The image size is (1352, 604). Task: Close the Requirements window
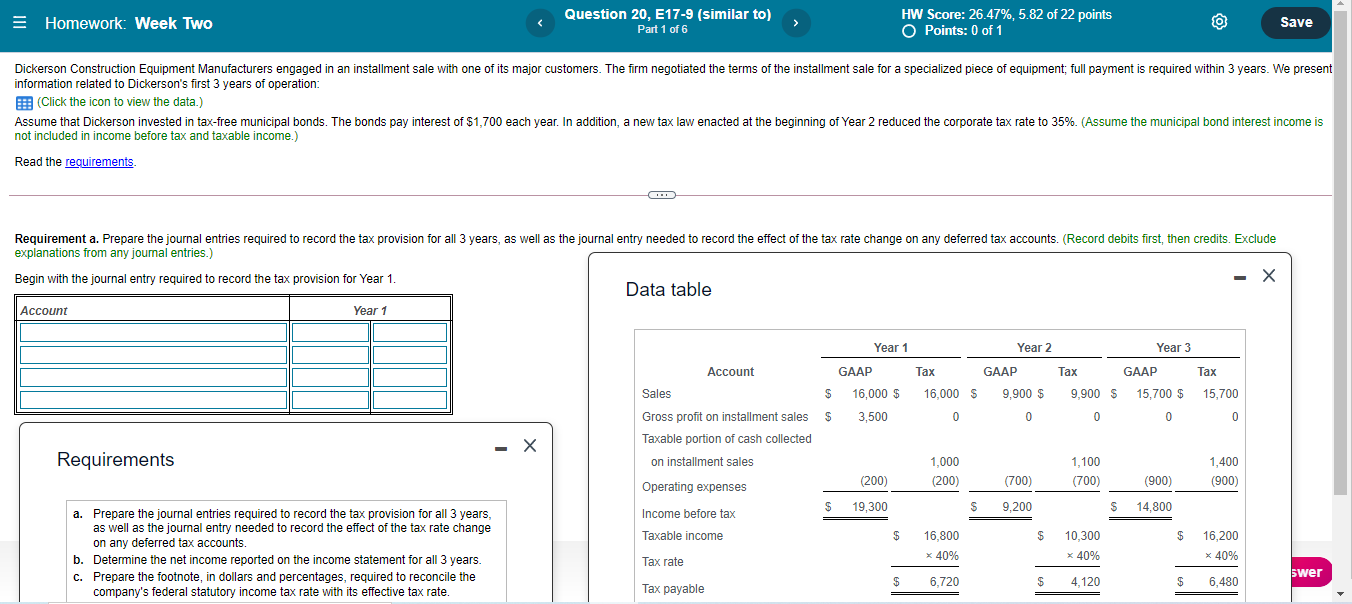(529, 446)
